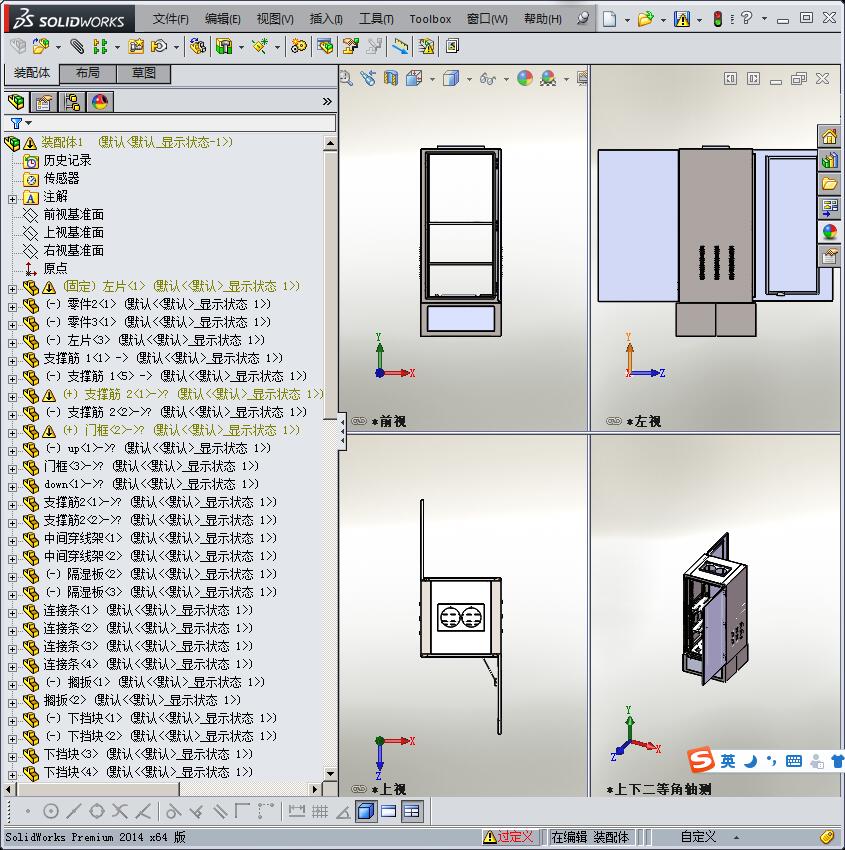Click Section View icon

(x=391, y=79)
